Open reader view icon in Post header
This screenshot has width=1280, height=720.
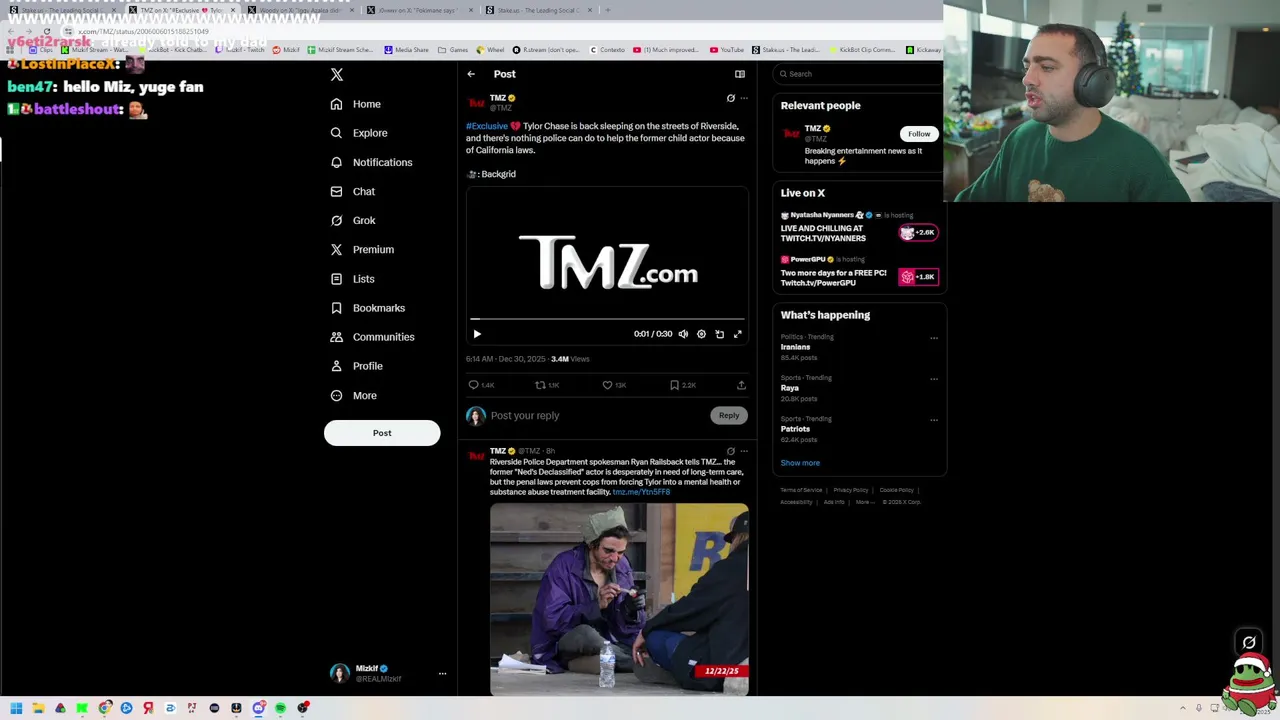[740, 74]
